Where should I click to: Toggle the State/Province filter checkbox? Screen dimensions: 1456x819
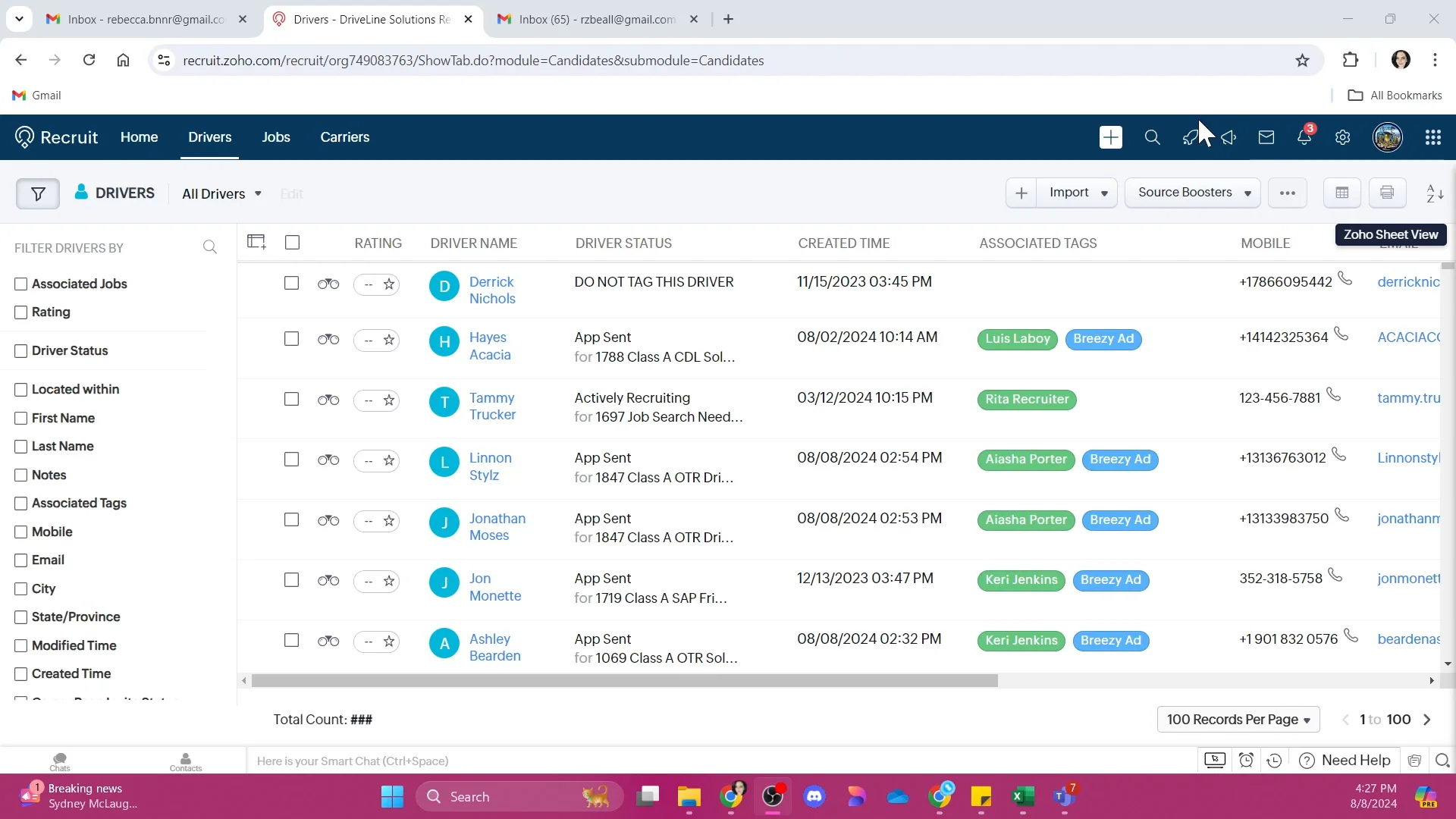click(x=21, y=617)
